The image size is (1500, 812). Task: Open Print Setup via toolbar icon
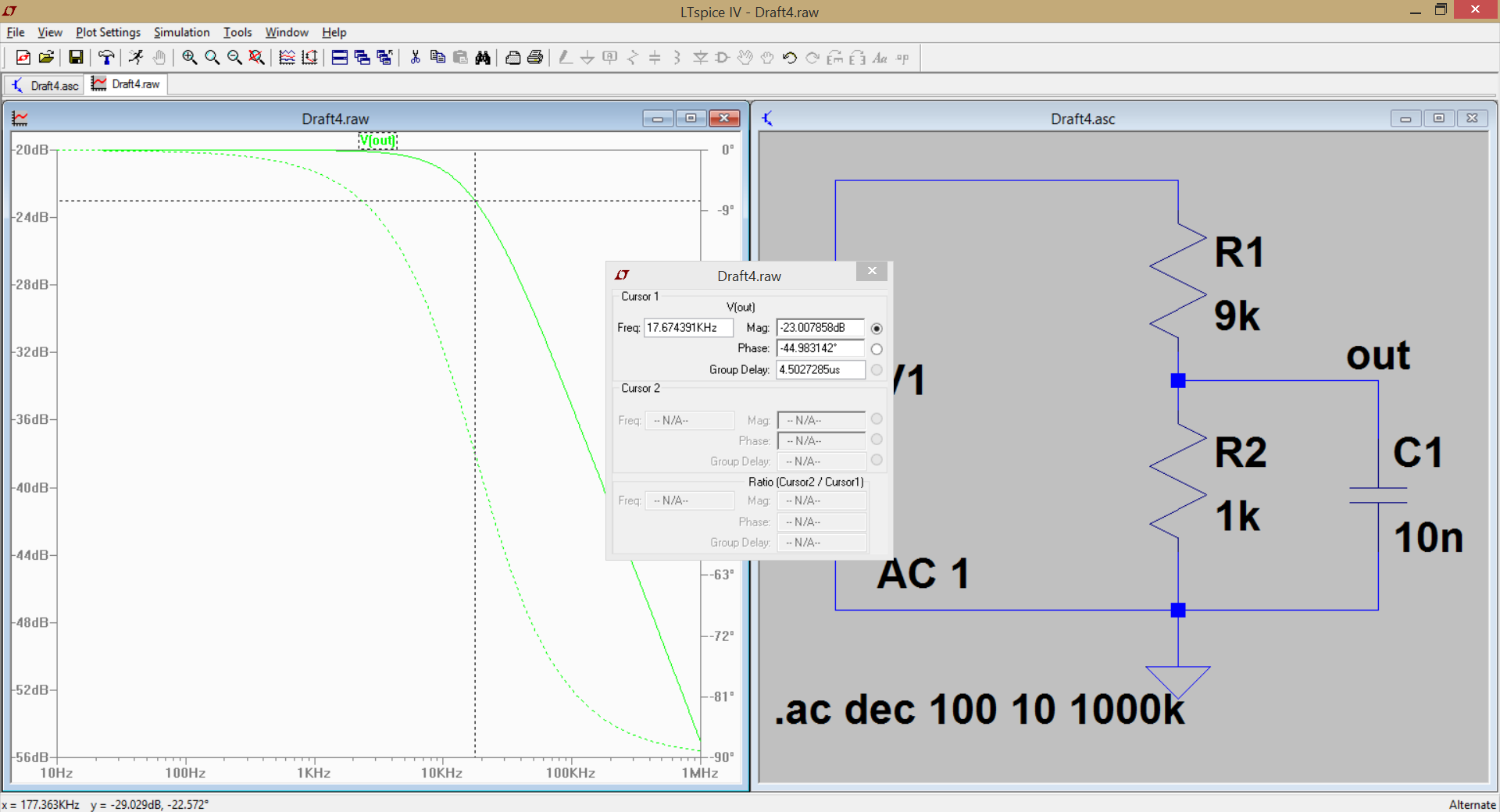(512, 57)
